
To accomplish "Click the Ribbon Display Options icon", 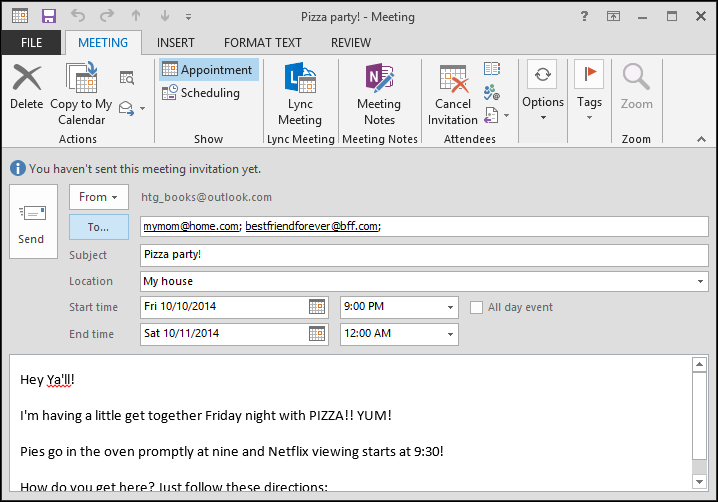I will [x=613, y=16].
